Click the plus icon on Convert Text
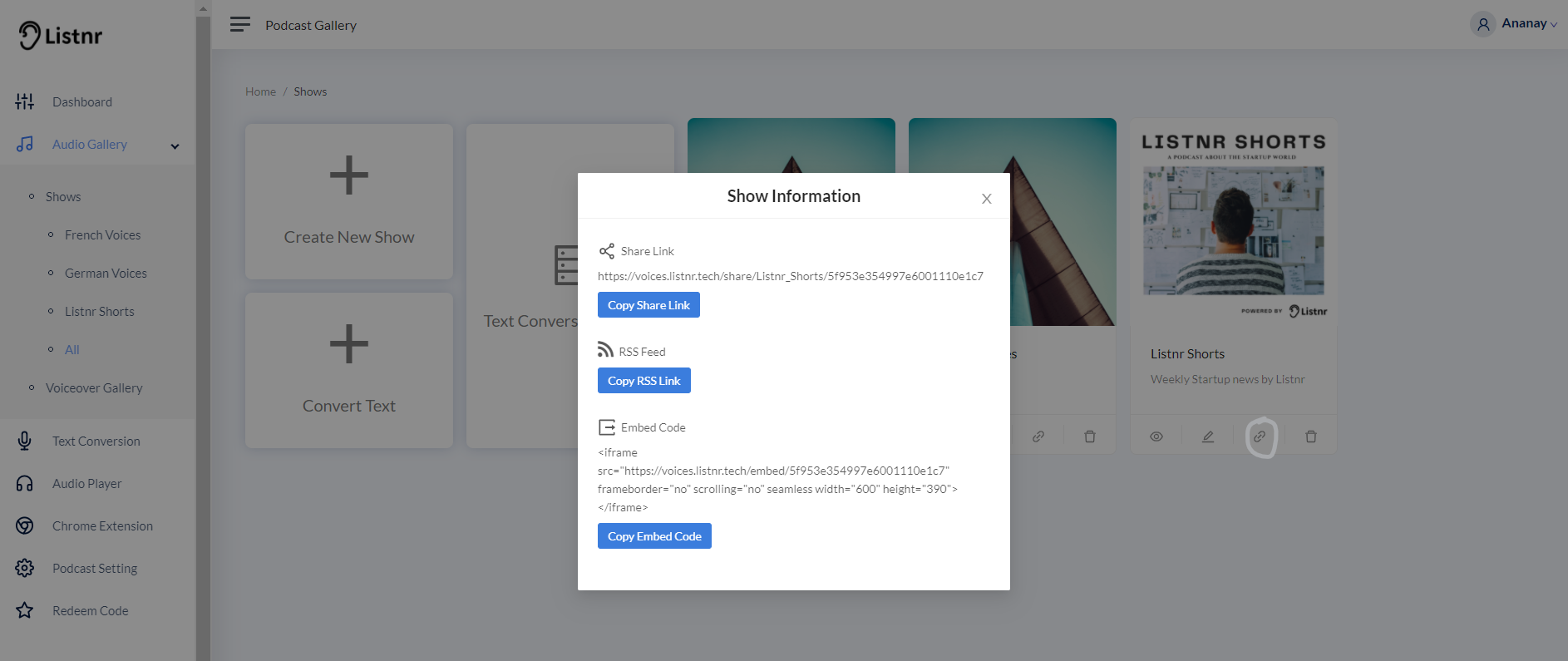Screen dimensions: 1568x661 click(x=349, y=344)
